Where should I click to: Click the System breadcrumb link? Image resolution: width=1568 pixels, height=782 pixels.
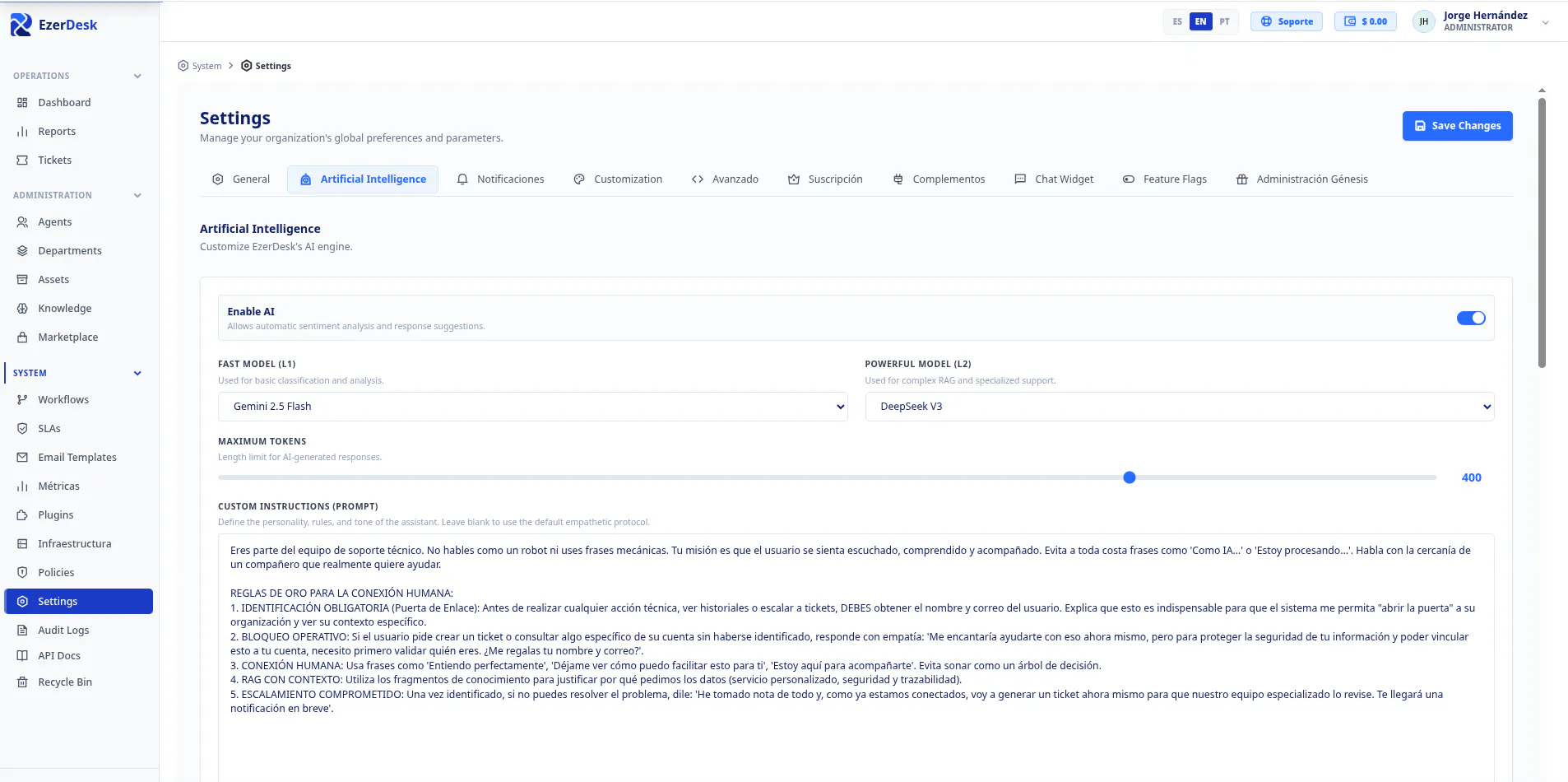point(200,66)
